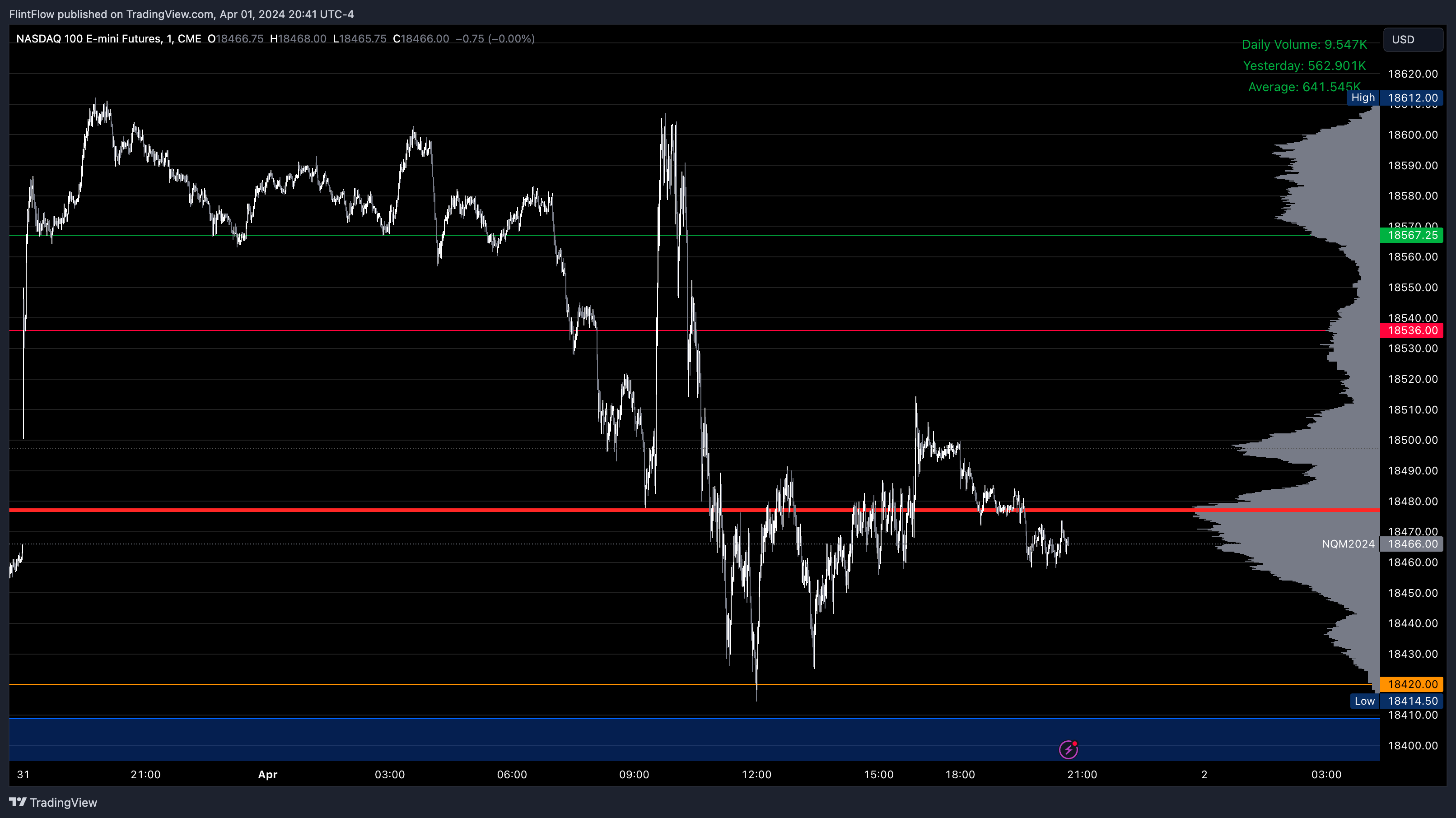Click the change value −0.75 (−0.00%)
Viewport: 1456px width, 818px height.
click(495, 38)
